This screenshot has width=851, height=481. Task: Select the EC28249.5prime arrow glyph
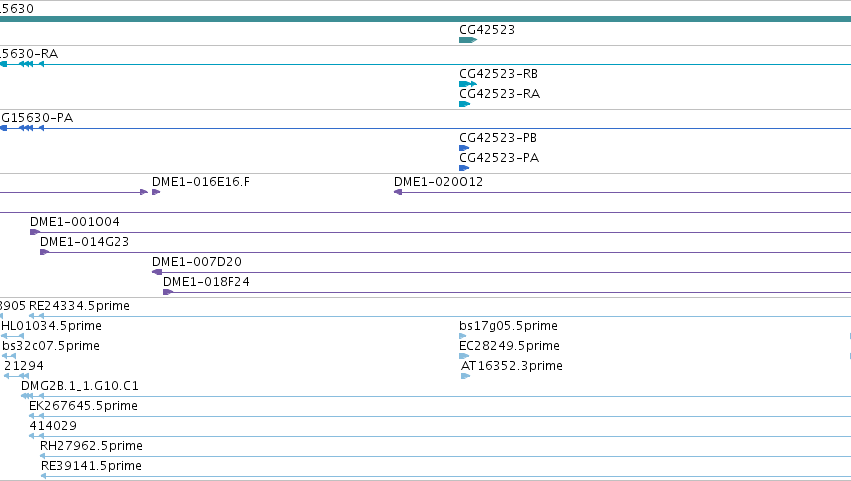point(464,356)
